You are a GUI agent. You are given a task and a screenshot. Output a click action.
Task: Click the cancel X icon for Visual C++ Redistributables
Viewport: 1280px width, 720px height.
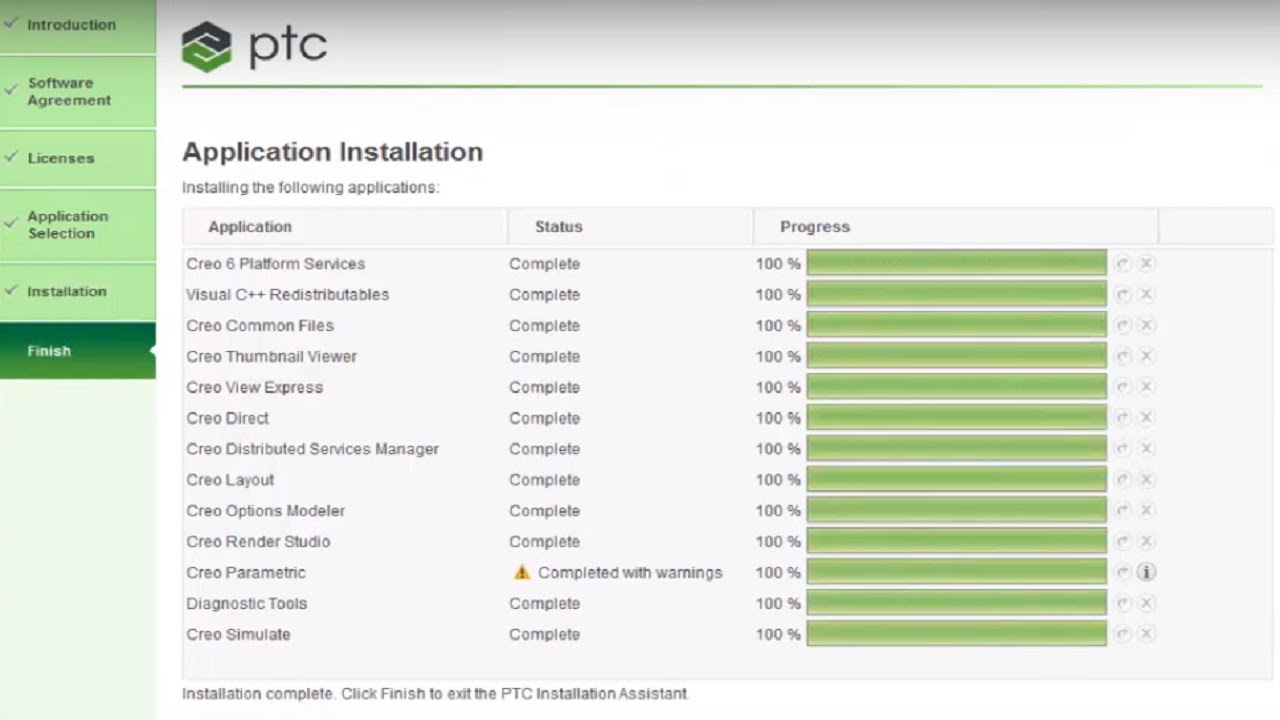[x=1147, y=295]
